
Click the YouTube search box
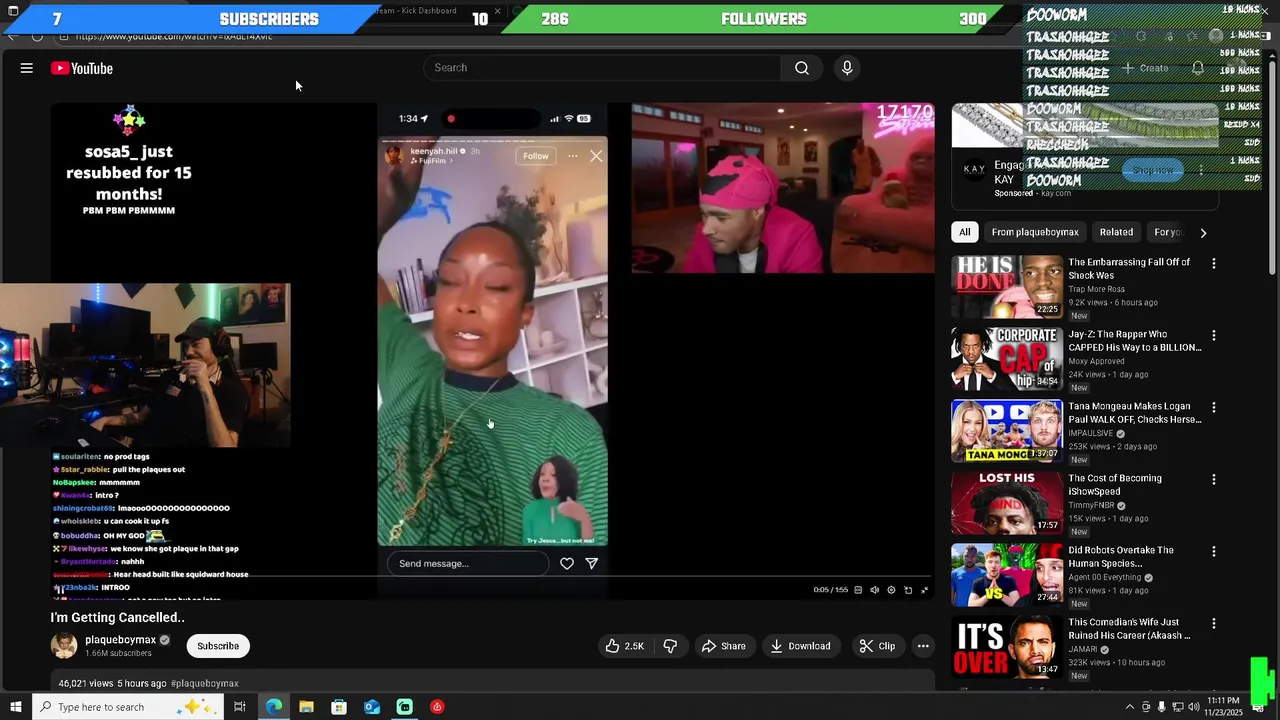click(x=602, y=67)
